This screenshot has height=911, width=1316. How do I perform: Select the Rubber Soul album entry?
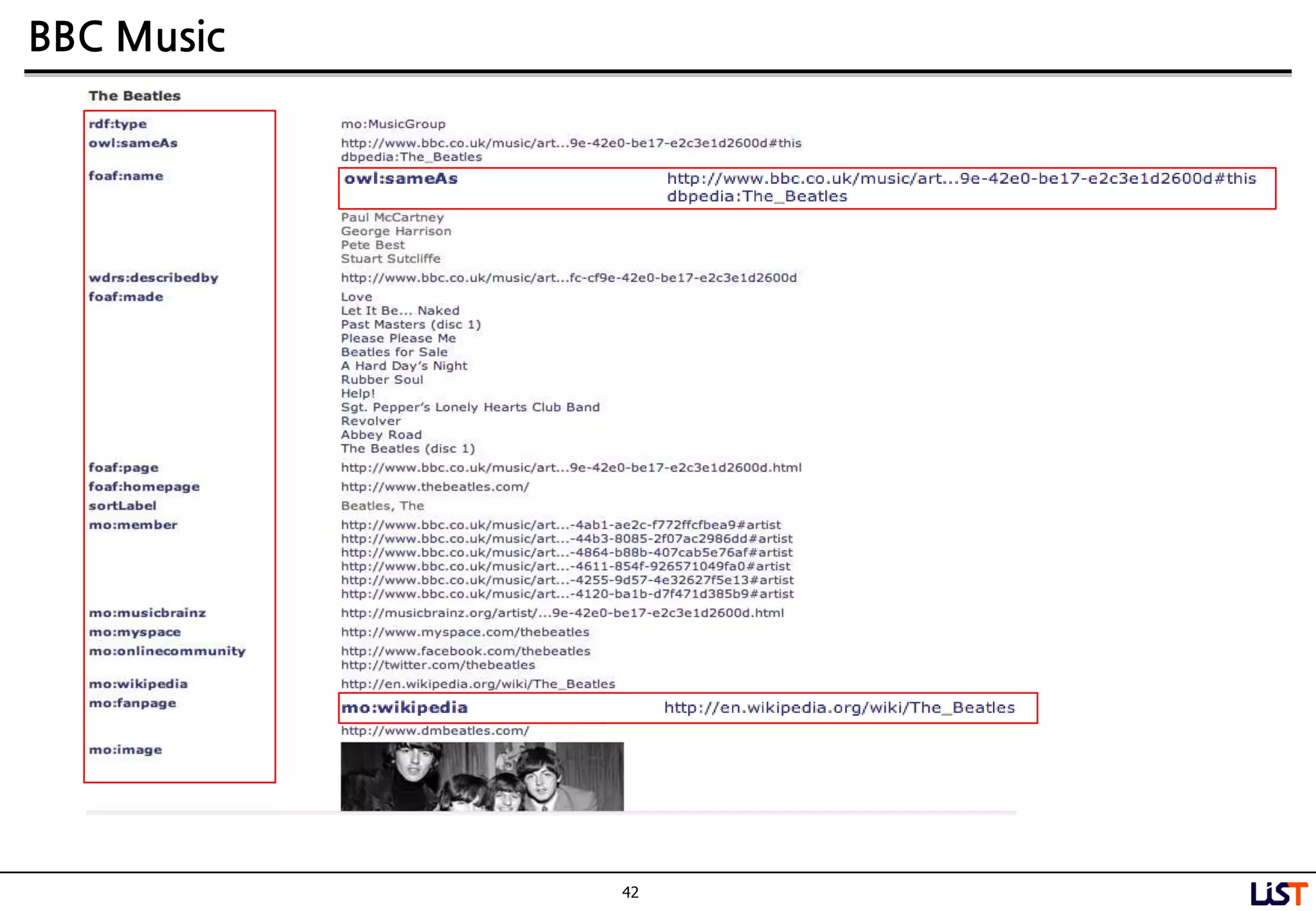[x=382, y=380]
